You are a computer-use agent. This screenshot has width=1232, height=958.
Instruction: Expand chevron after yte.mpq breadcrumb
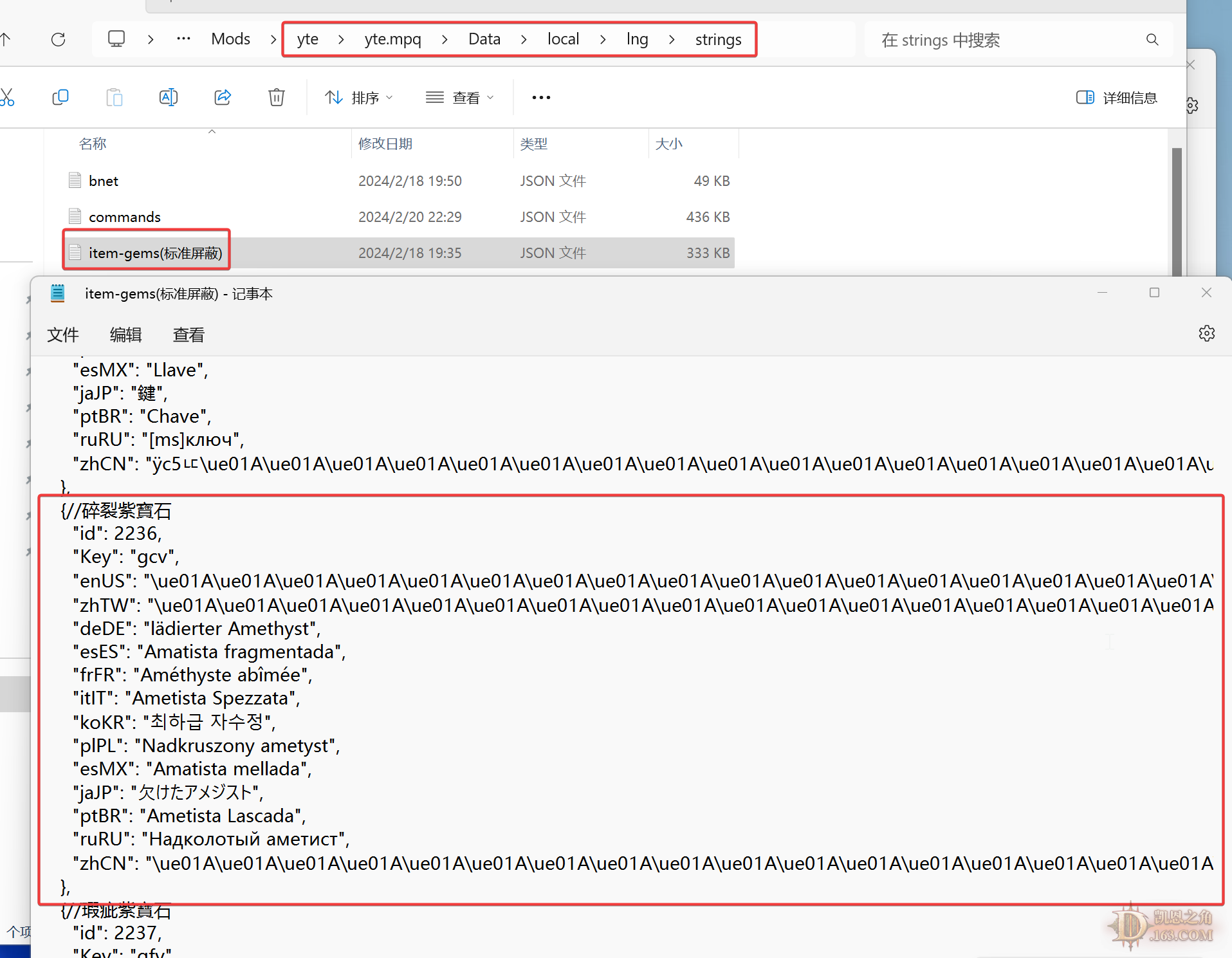[x=445, y=39]
